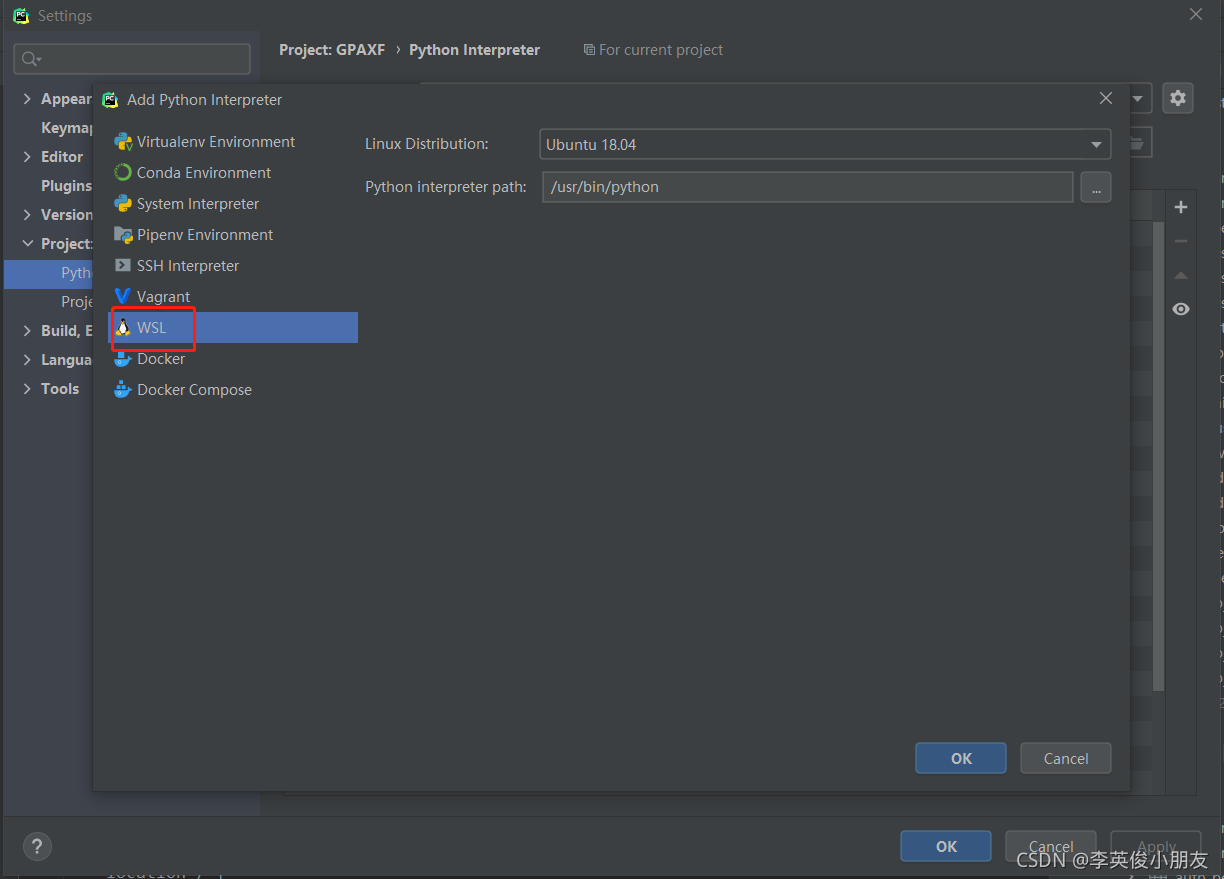Image resolution: width=1224 pixels, height=879 pixels.
Task: Open Keymap settings page
Action: (66, 128)
